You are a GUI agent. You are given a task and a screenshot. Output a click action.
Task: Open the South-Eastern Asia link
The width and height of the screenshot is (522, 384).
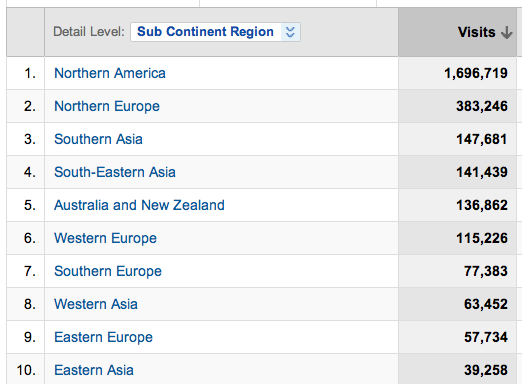click(x=115, y=172)
